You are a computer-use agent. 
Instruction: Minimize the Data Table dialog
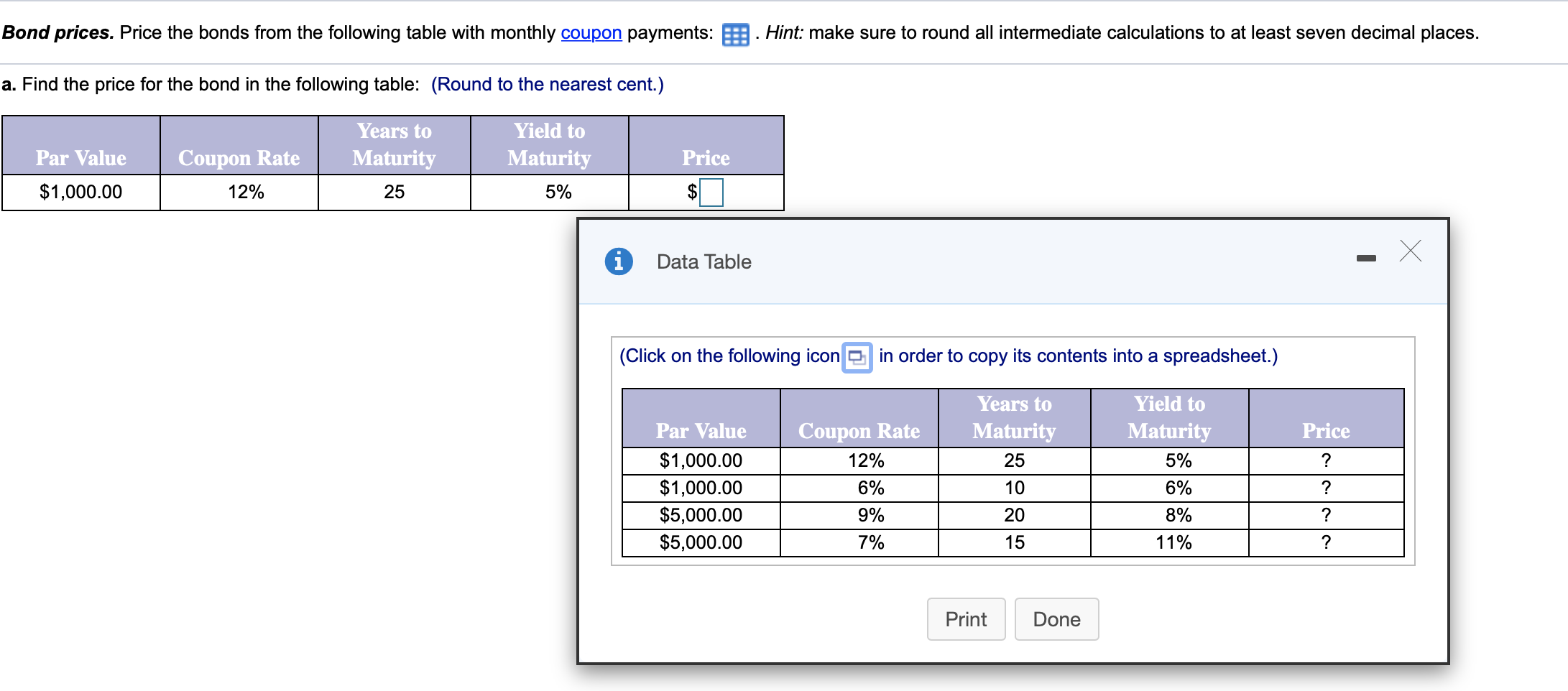(1366, 258)
